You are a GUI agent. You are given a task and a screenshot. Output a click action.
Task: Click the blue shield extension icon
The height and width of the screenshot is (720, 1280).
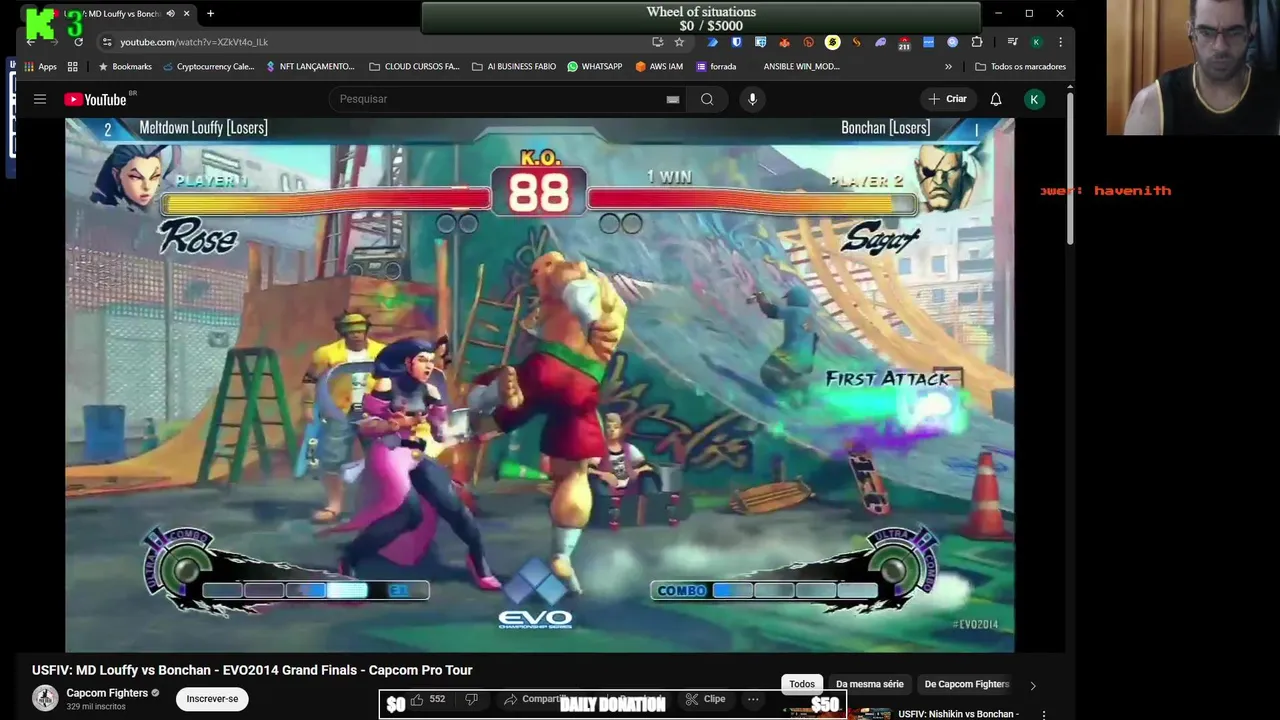pyautogui.click(x=737, y=42)
